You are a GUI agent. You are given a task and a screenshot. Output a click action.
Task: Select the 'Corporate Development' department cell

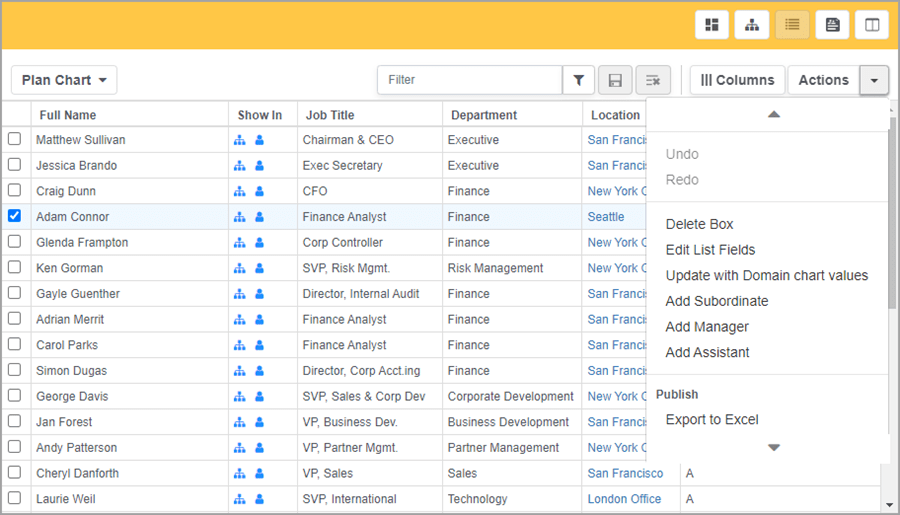[510, 396]
